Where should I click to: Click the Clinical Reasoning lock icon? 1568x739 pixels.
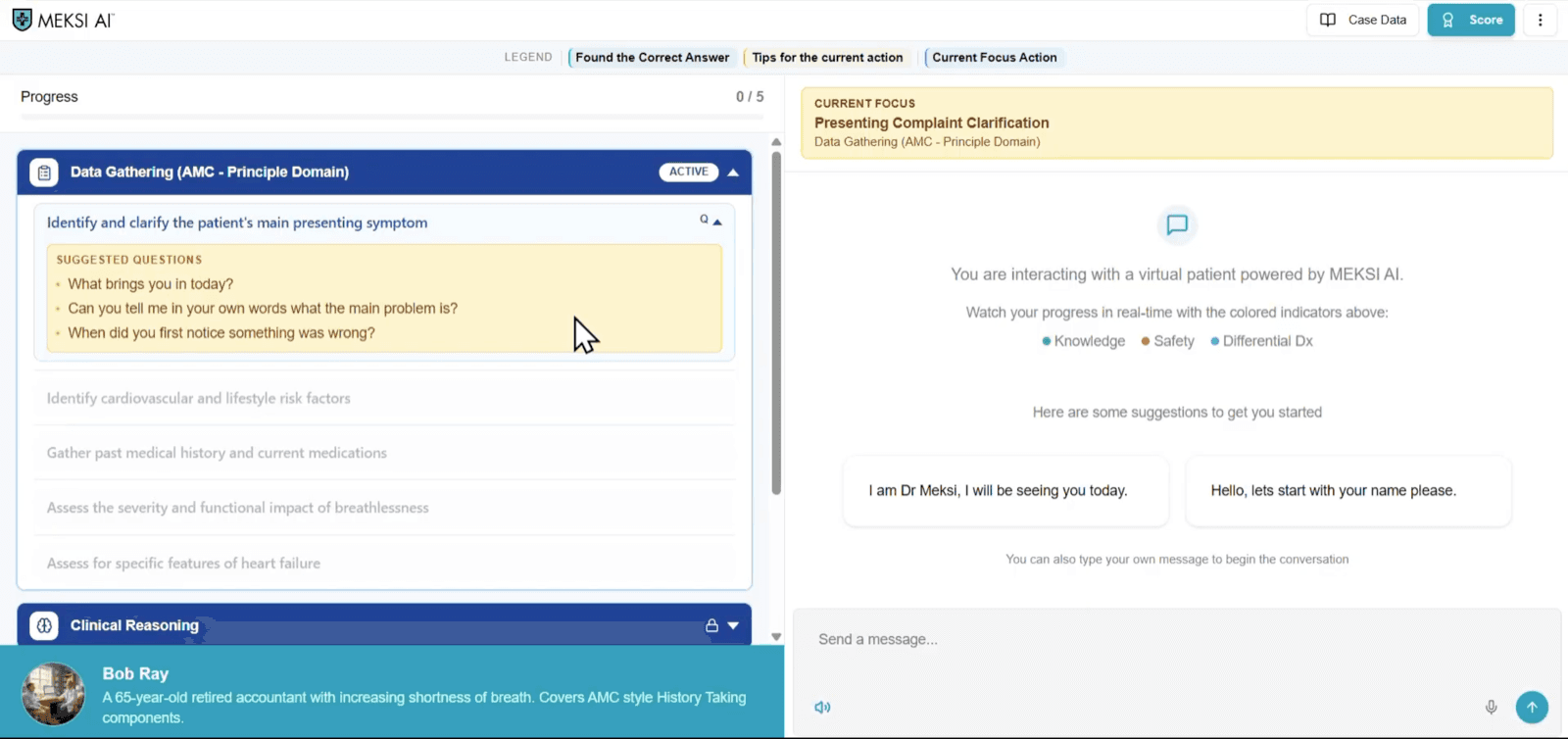[x=711, y=625]
